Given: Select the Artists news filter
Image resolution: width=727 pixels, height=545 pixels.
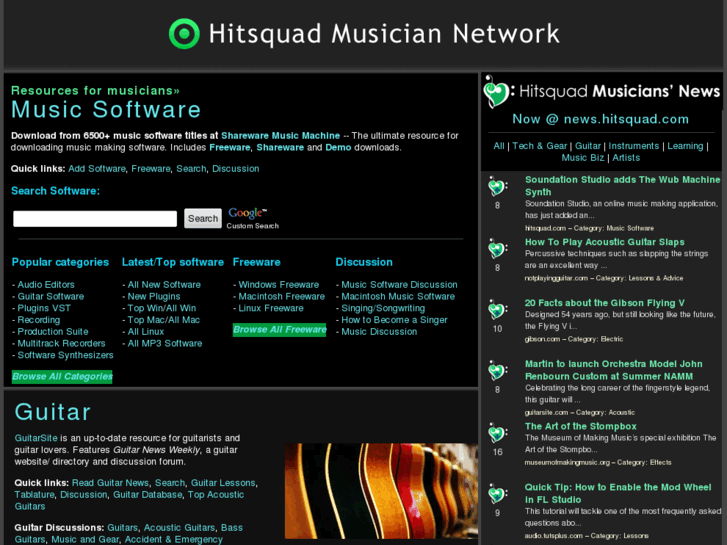Looking at the screenshot, I should click(x=626, y=158).
